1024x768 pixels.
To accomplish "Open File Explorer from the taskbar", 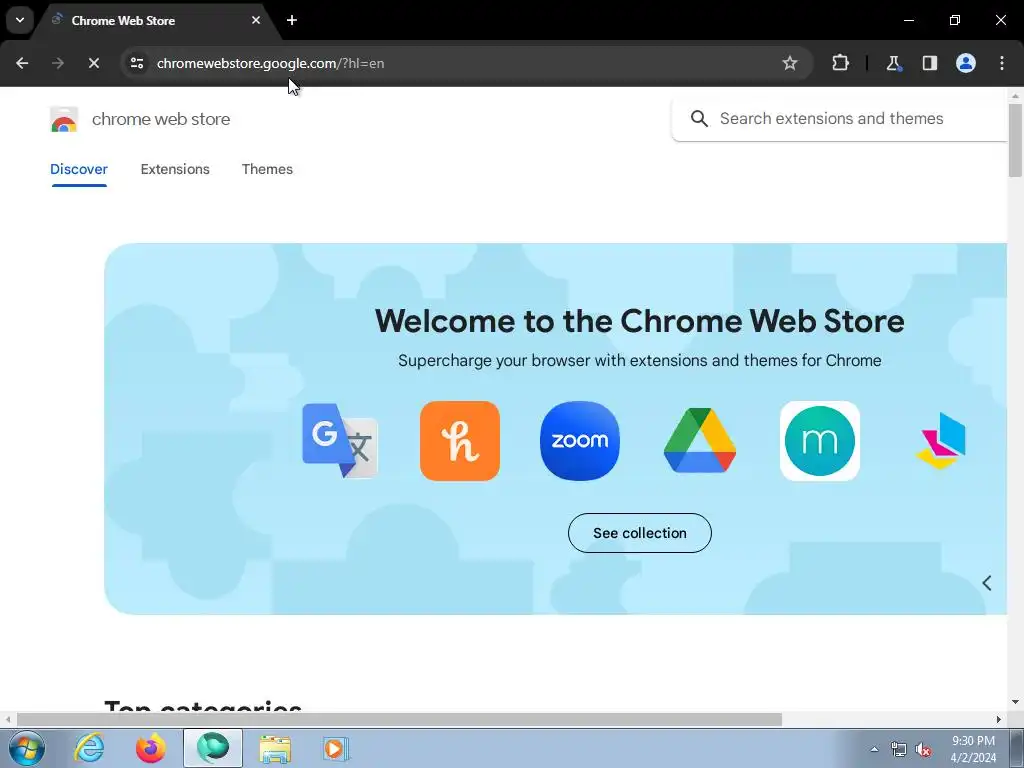I will [275, 748].
